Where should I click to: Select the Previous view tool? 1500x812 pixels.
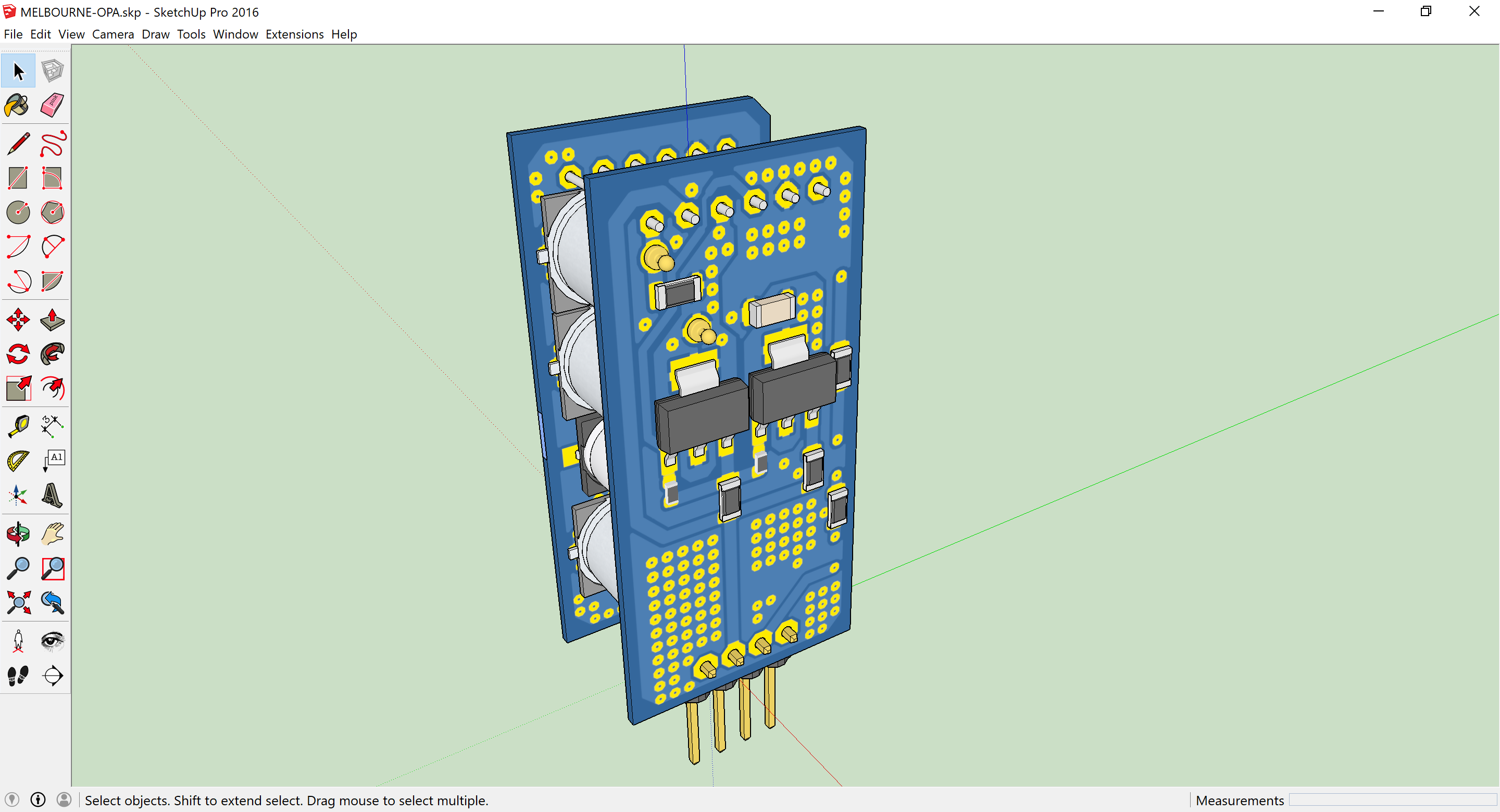coord(53,602)
